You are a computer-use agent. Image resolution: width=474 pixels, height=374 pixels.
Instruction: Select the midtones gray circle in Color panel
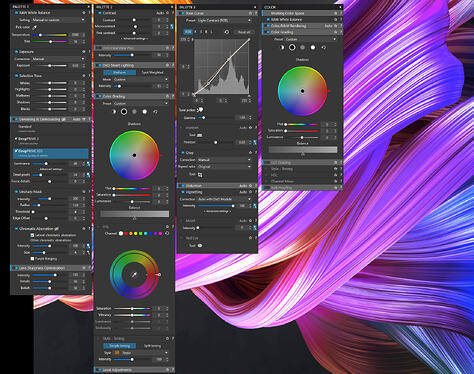coord(302,47)
